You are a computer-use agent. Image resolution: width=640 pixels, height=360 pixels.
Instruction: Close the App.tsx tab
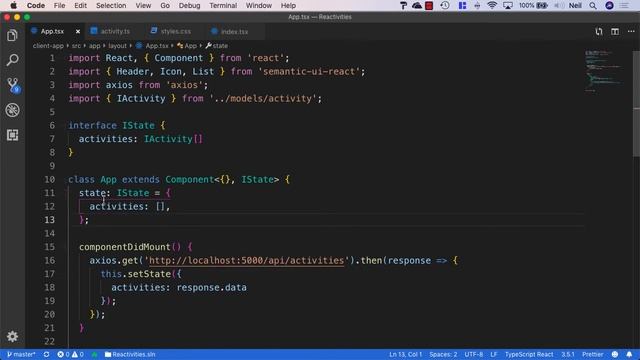78,31
